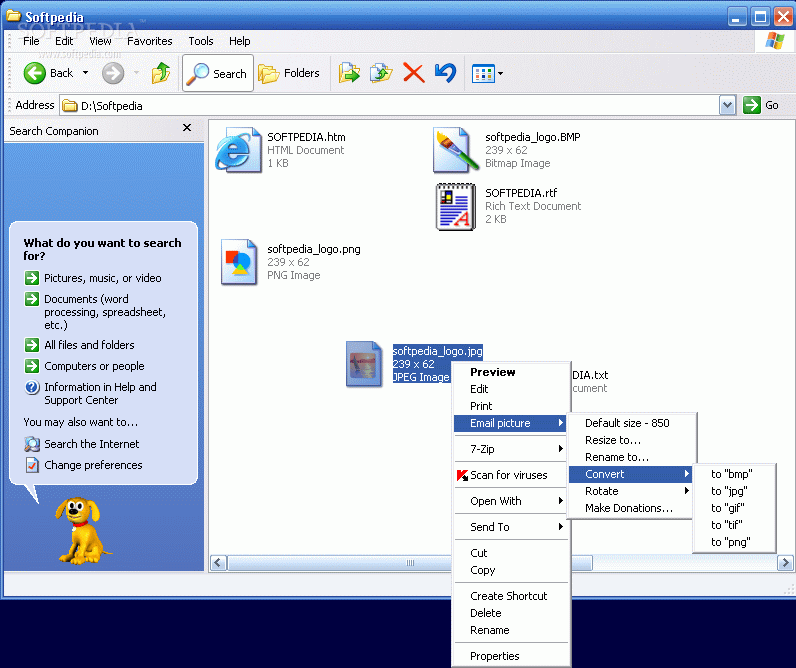Viewport: 796px width, 668px height.
Task: Expand the Convert submenu
Action: [631, 474]
